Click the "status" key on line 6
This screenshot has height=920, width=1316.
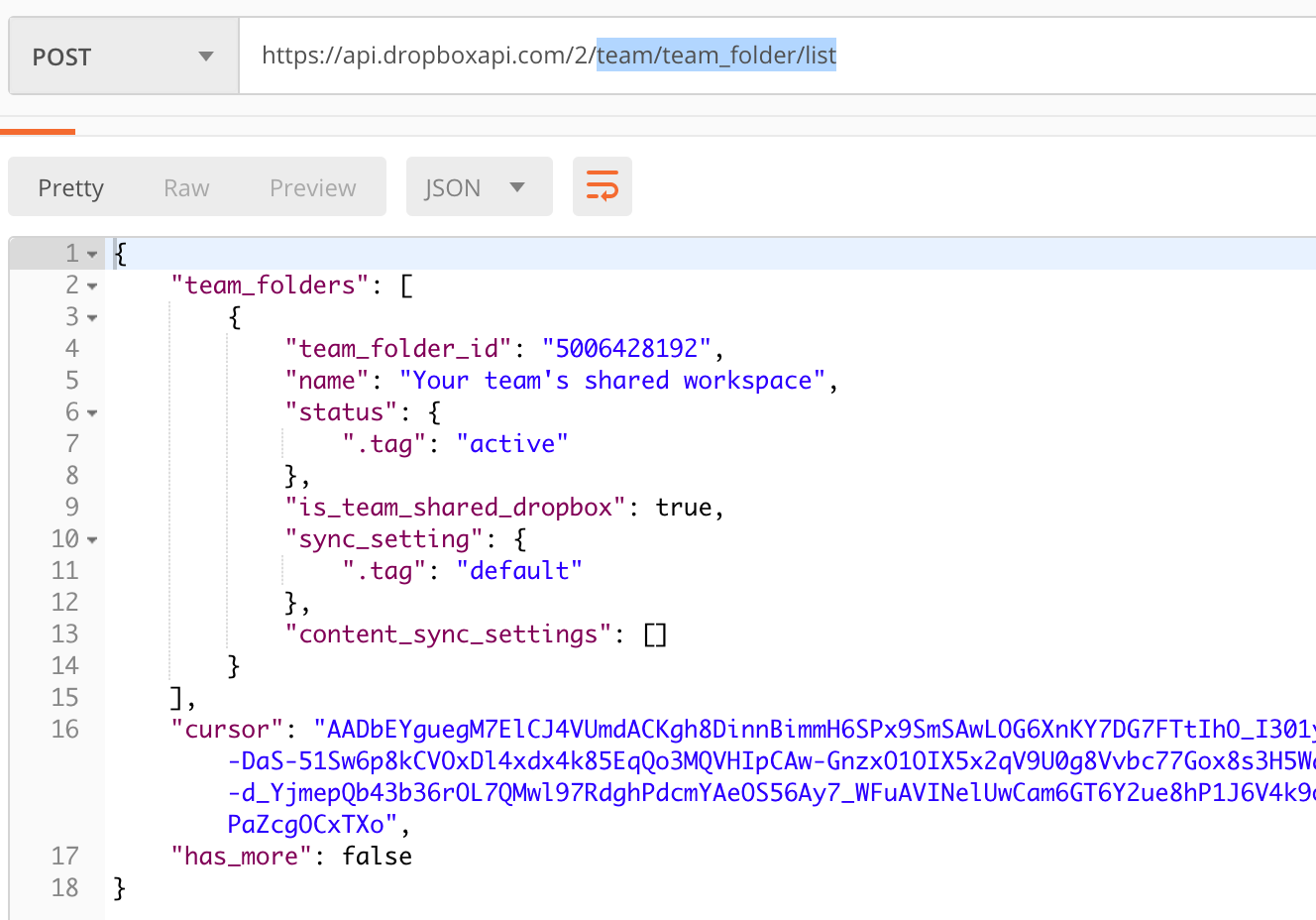click(x=341, y=412)
